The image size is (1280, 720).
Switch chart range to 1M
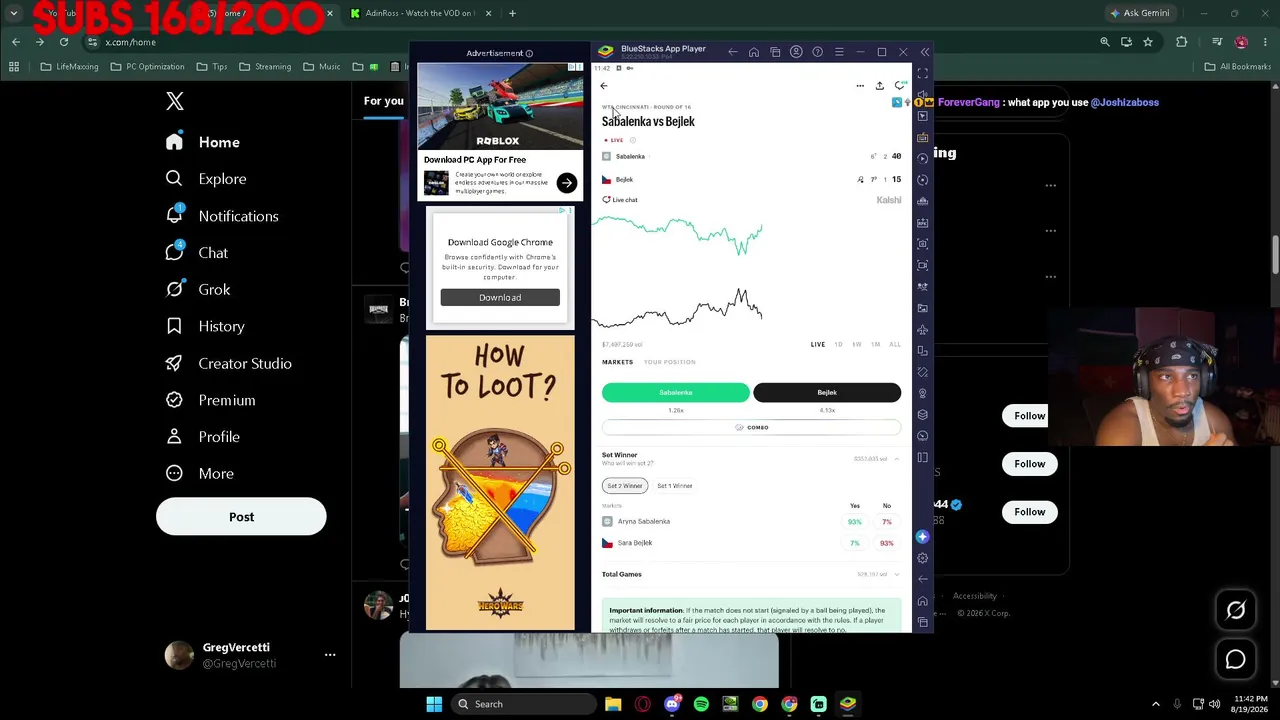[875, 344]
